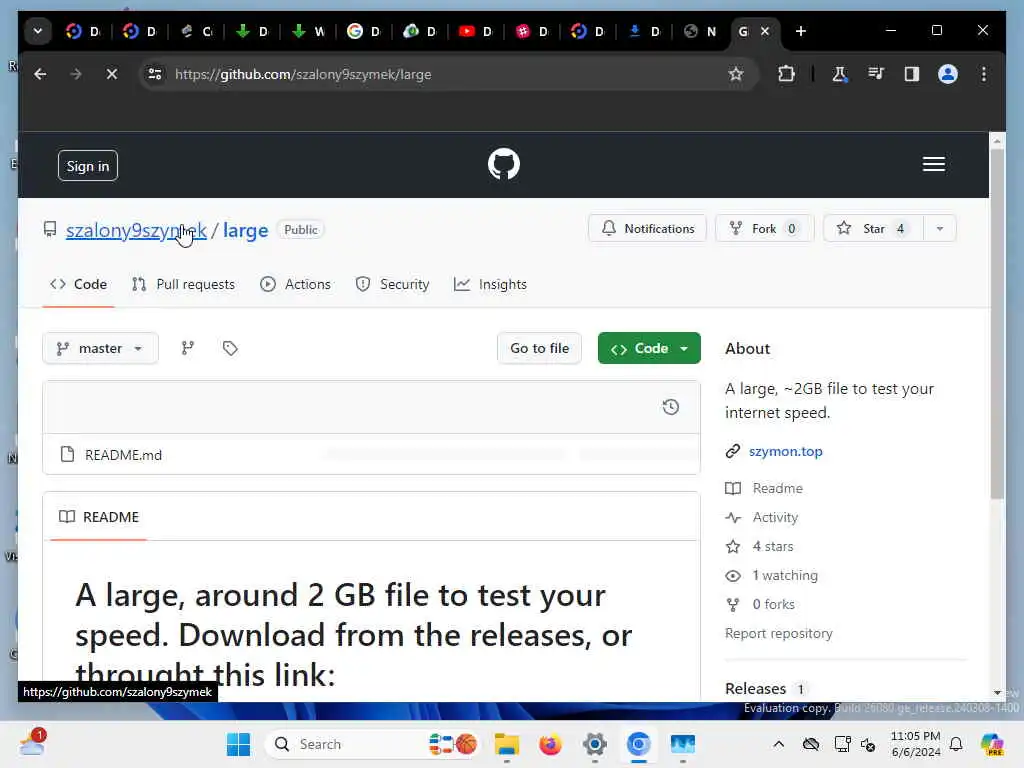Go back using browser back arrow
Image resolution: width=1024 pixels, height=768 pixels.
pos(40,74)
